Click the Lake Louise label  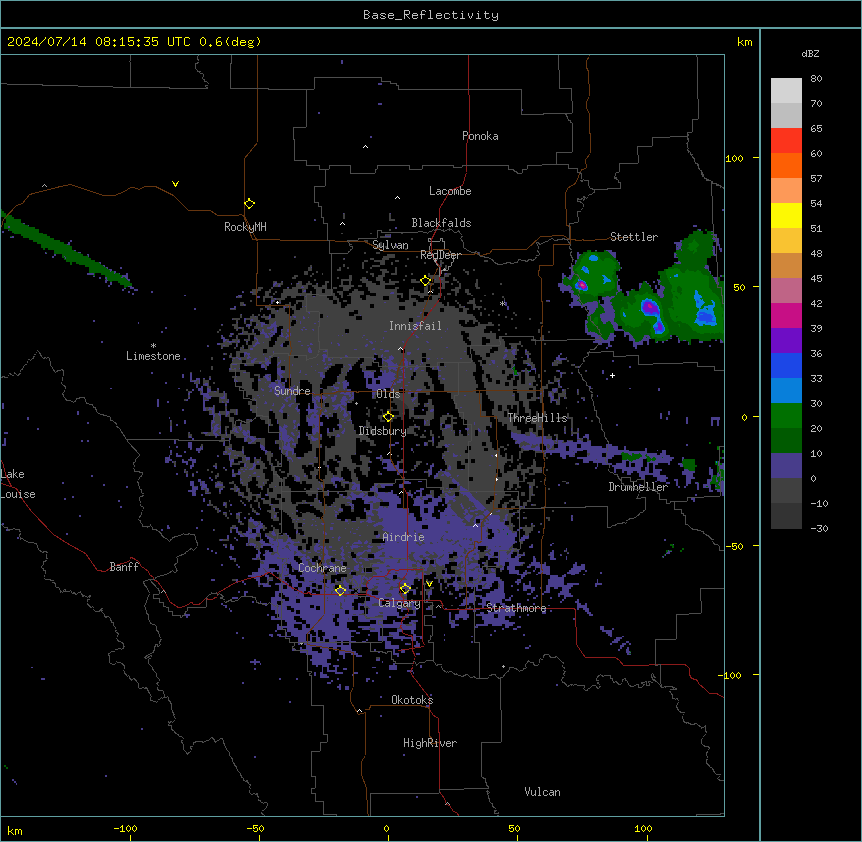[x=17, y=484]
